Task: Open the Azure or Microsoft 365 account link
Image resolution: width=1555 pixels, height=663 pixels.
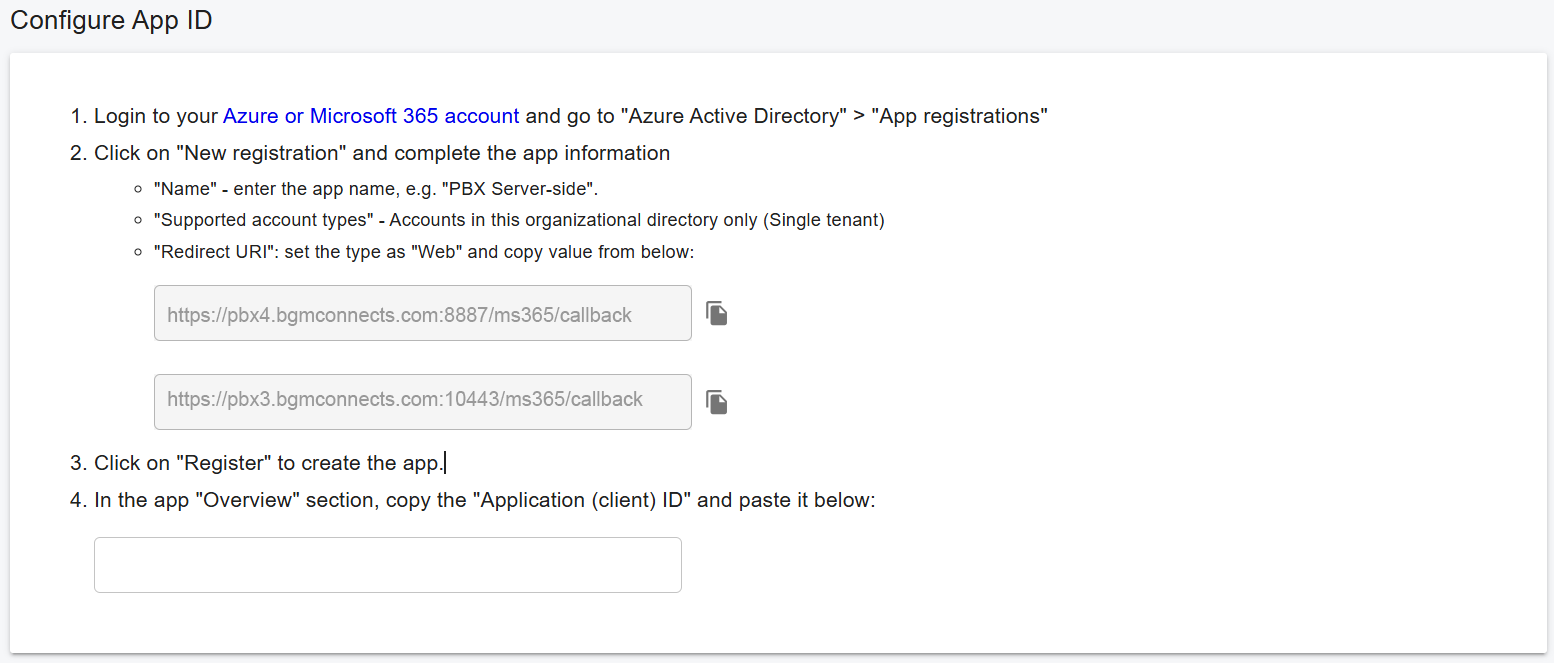Action: click(370, 116)
